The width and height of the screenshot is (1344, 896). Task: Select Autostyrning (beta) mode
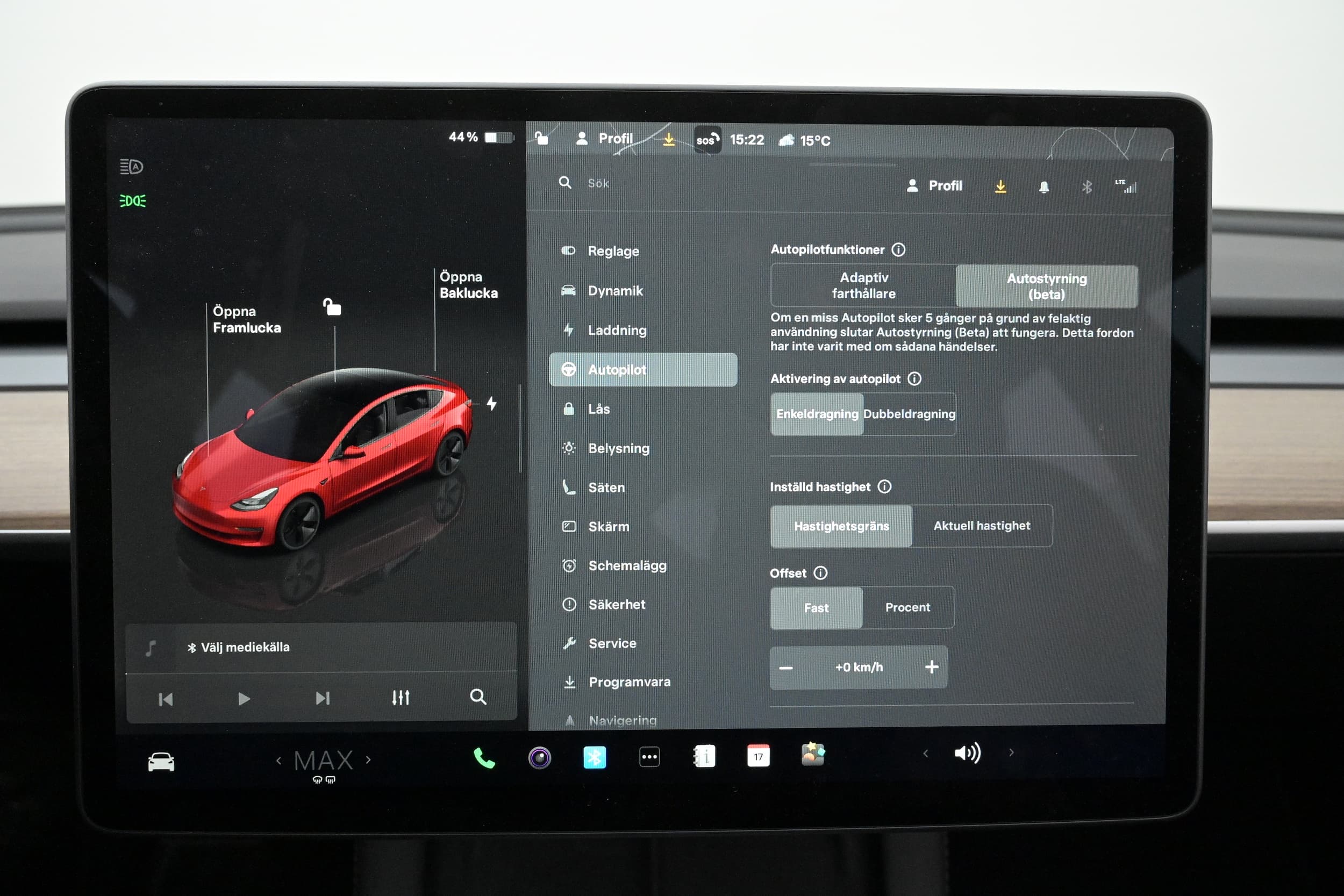[1046, 286]
